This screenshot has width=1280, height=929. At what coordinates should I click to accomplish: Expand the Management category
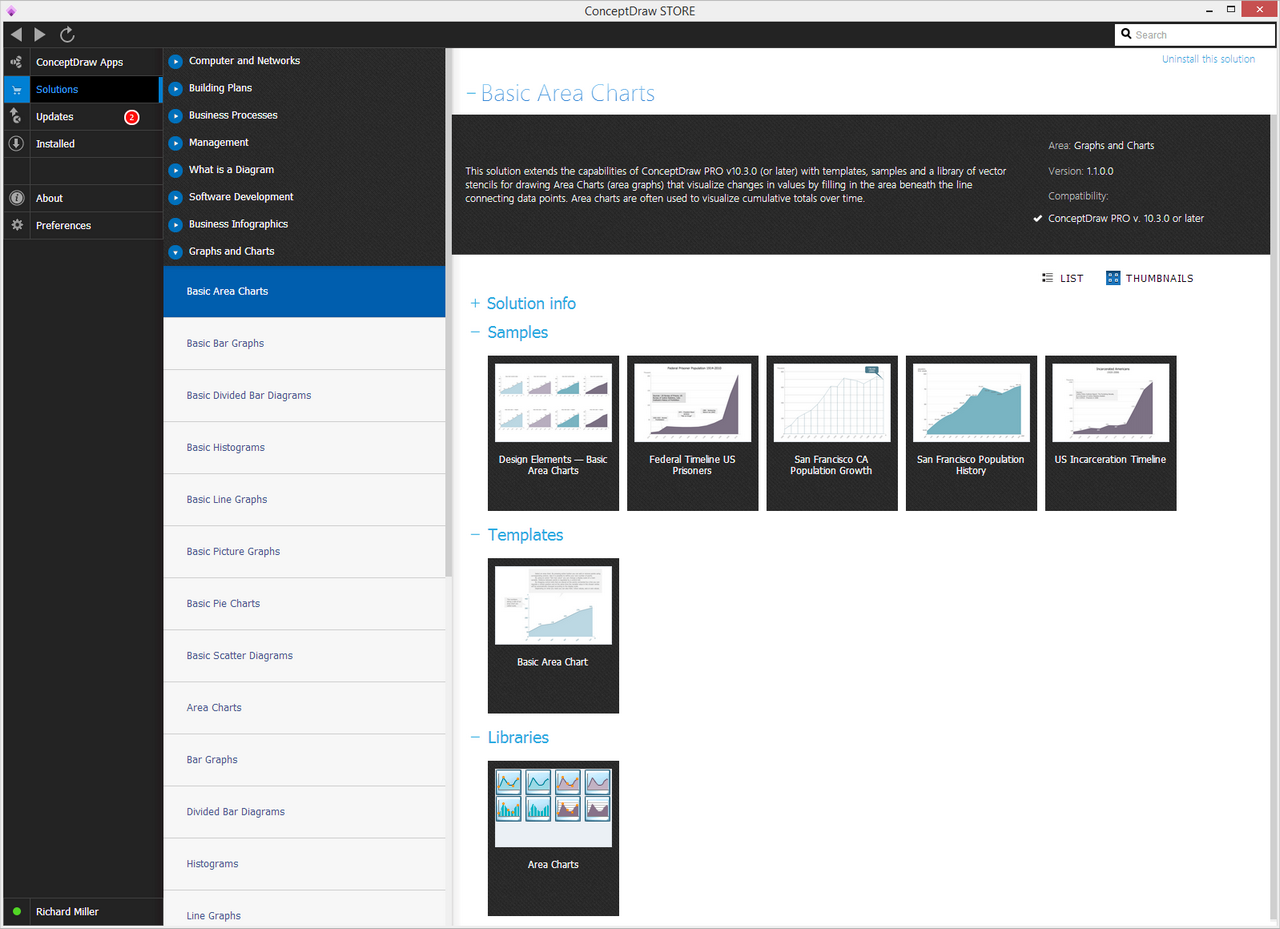pos(176,143)
